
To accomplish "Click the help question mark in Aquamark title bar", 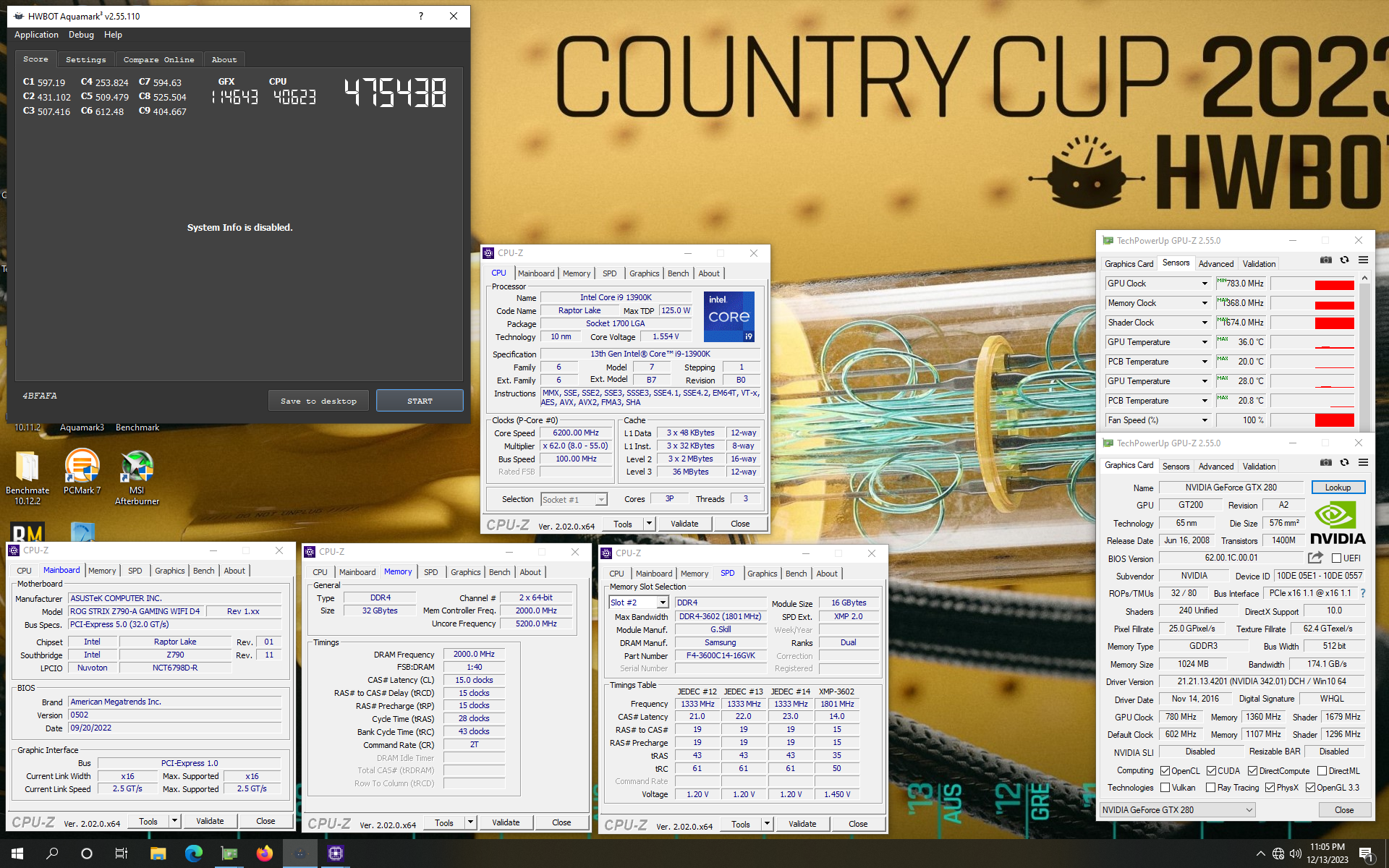I will 420,16.
